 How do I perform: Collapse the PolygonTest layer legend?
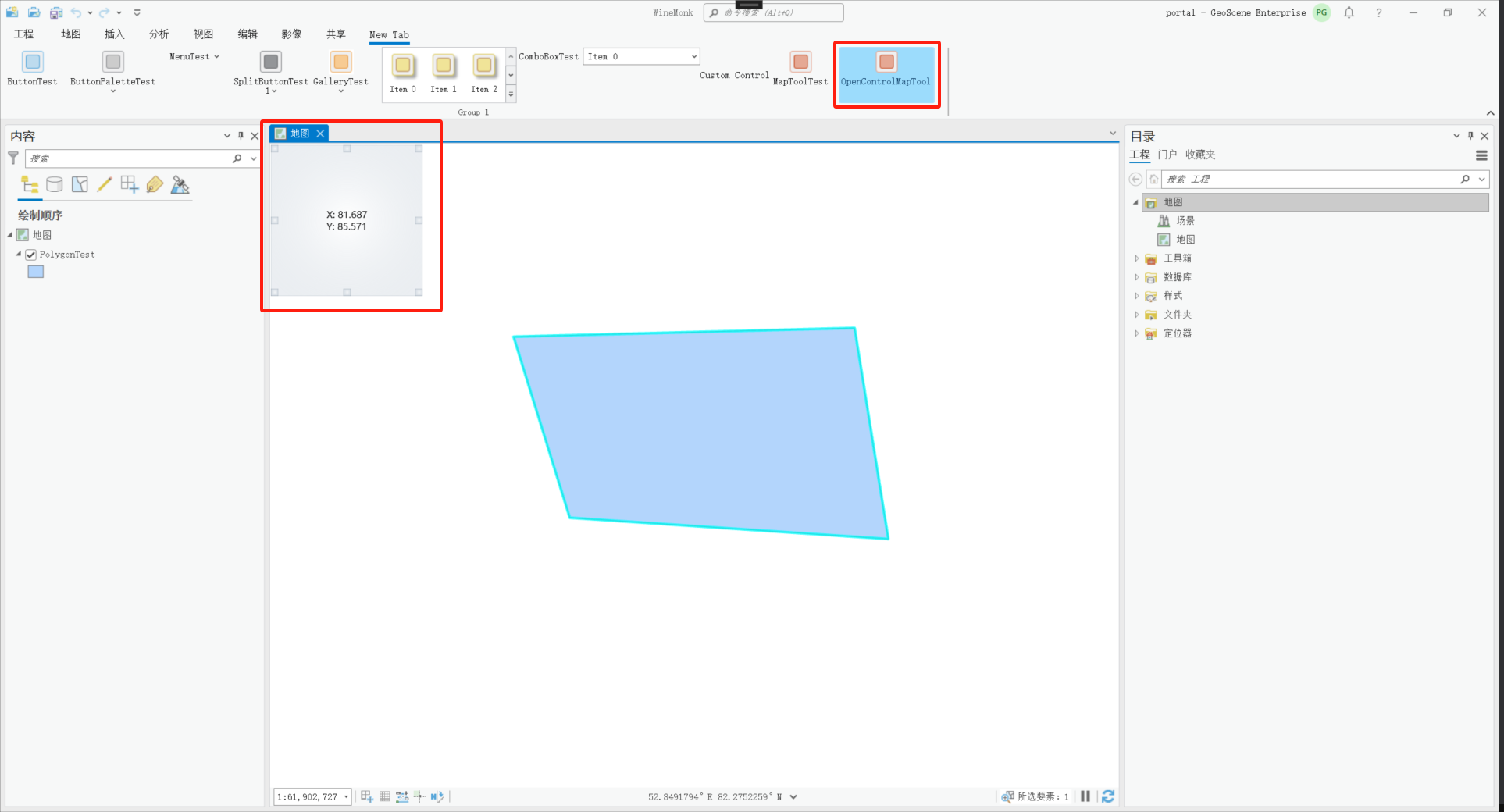tap(19, 254)
